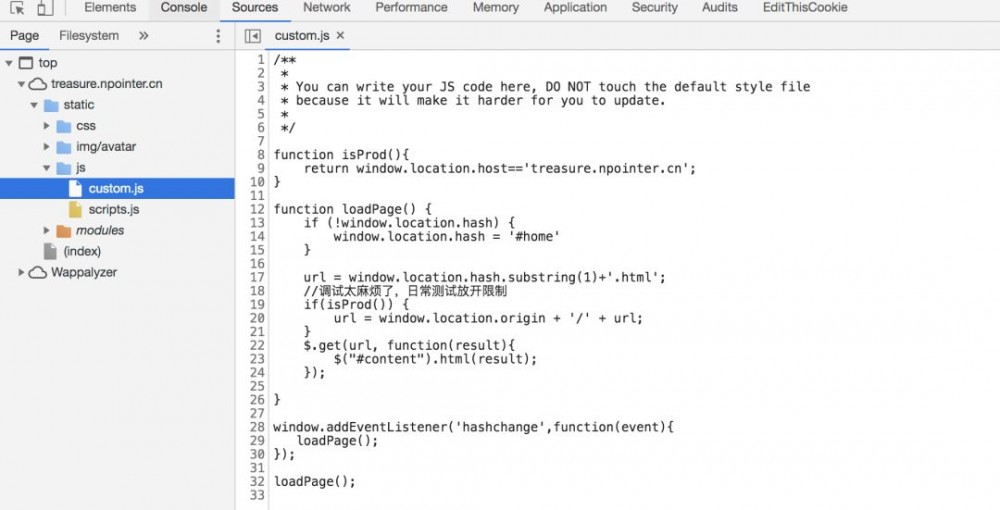Hide the navigator sidebar toggle icon
The image size is (1000, 510).
click(253, 36)
